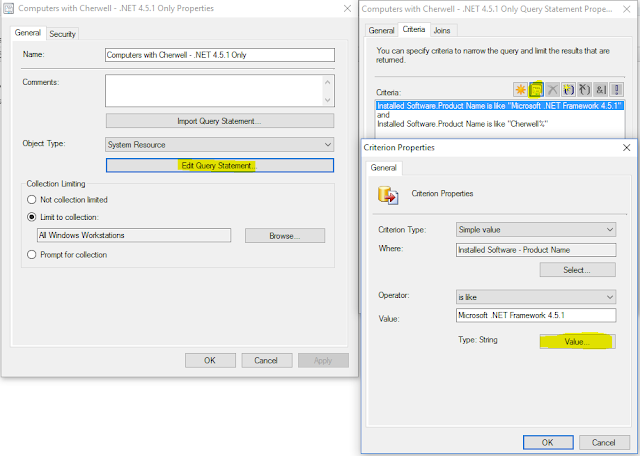Click the Value field with .NET Framework 4.5.1
Image resolution: width=640 pixels, height=456 pixels.
coord(536,315)
